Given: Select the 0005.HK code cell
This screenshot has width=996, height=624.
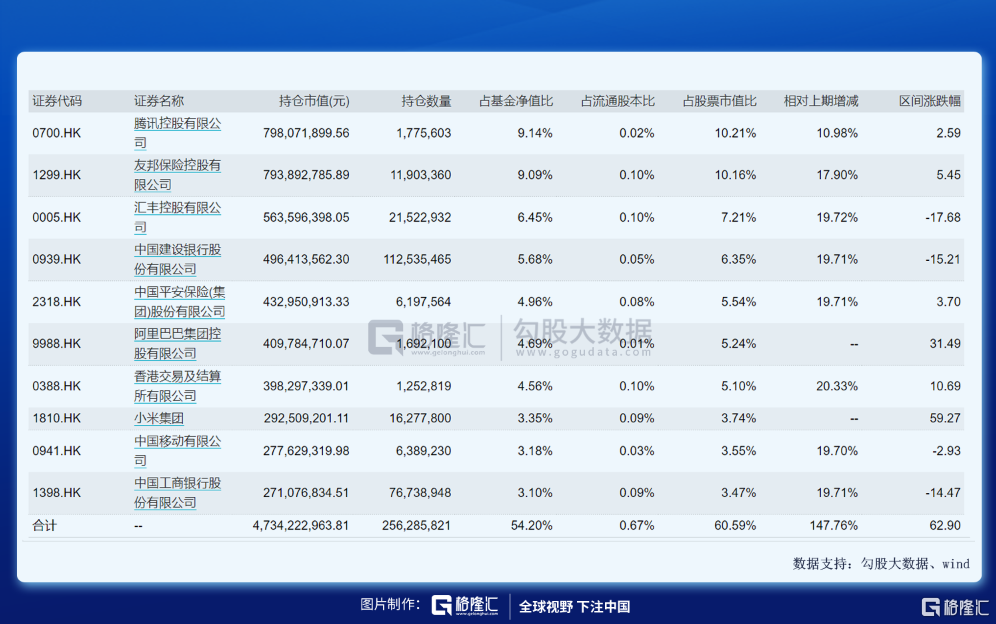Looking at the screenshot, I should pos(57,217).
